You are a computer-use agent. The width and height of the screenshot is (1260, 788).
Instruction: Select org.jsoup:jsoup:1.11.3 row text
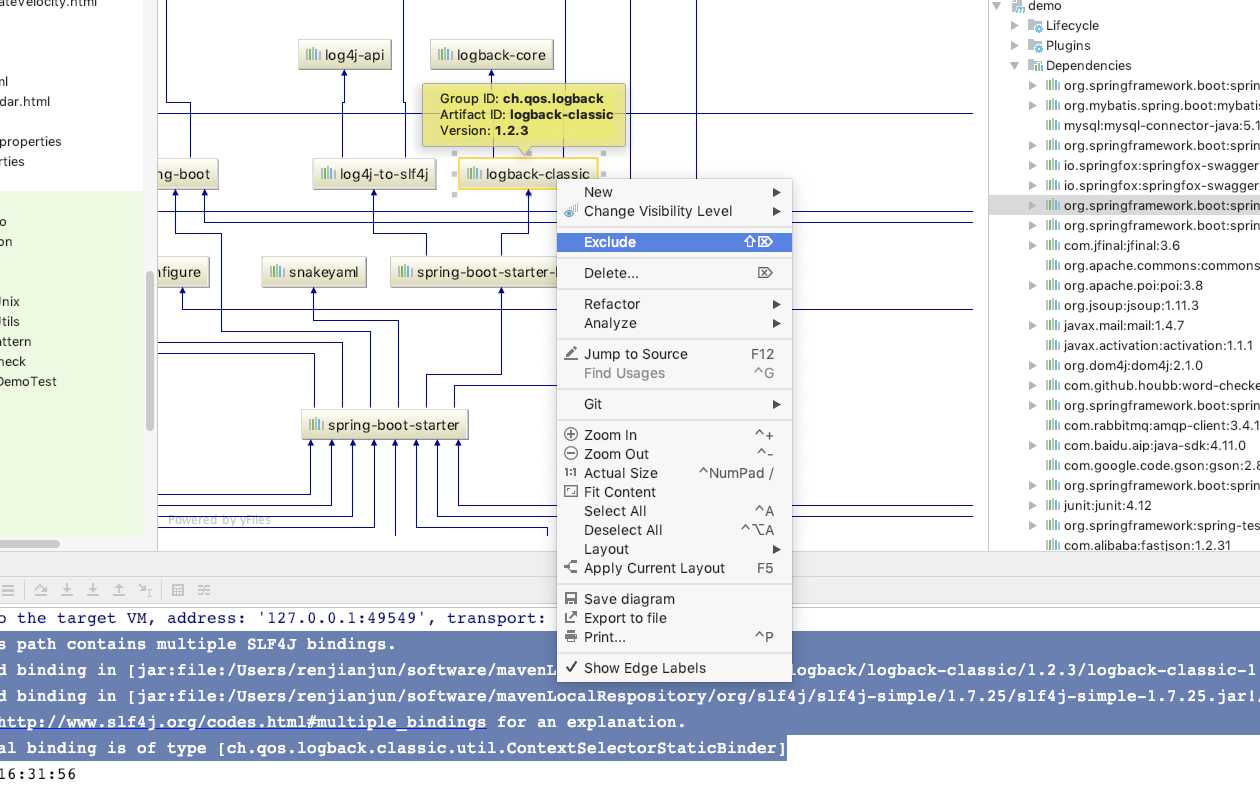coord(1131,306)
